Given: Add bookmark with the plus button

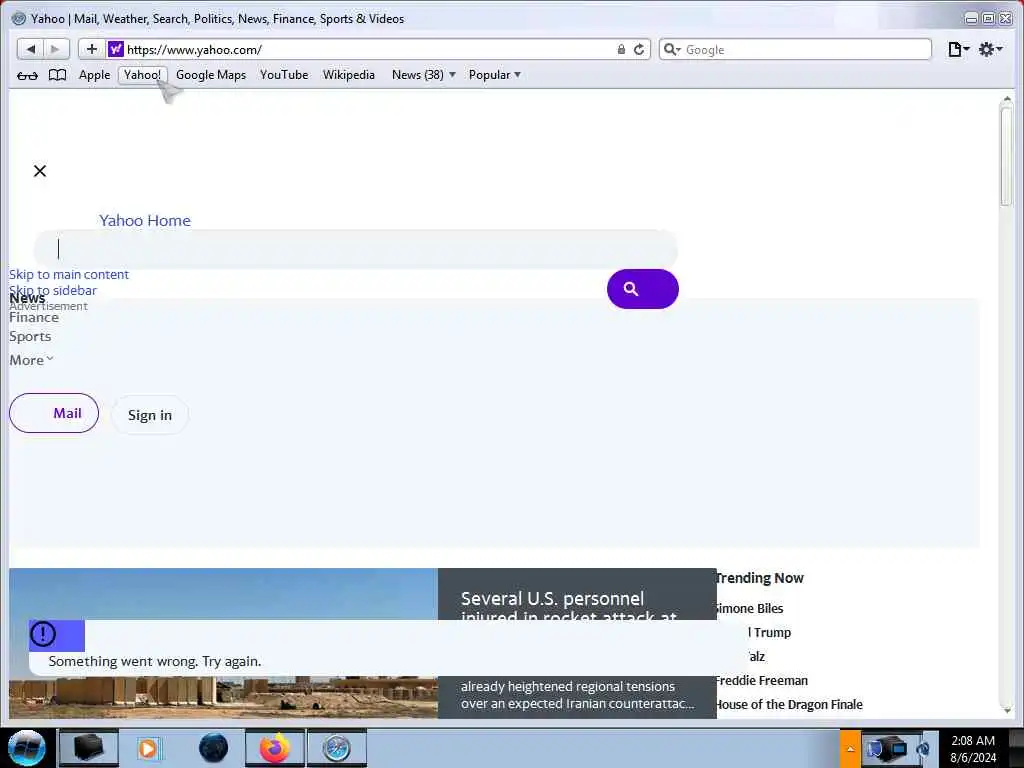Looking at the screenshot, I should coord(91,49).
